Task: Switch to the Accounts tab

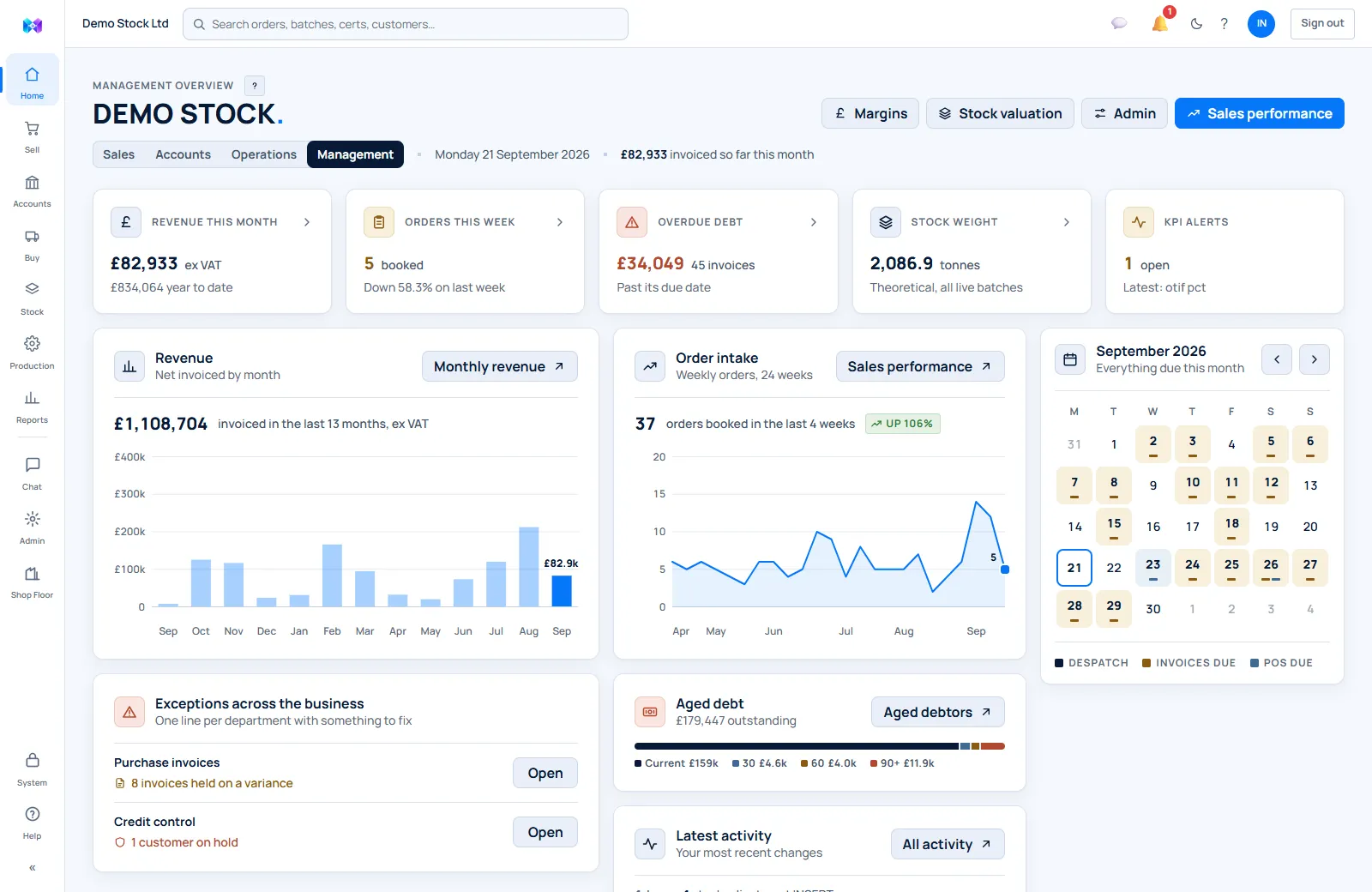Action: point(183,154)
